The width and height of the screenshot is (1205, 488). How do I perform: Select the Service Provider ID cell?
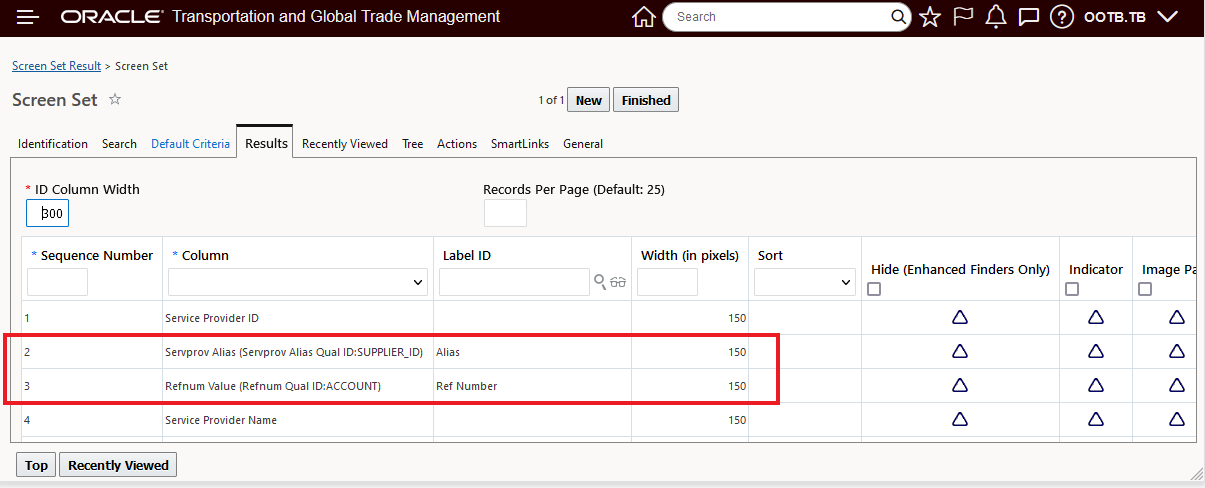coord(298,318)
